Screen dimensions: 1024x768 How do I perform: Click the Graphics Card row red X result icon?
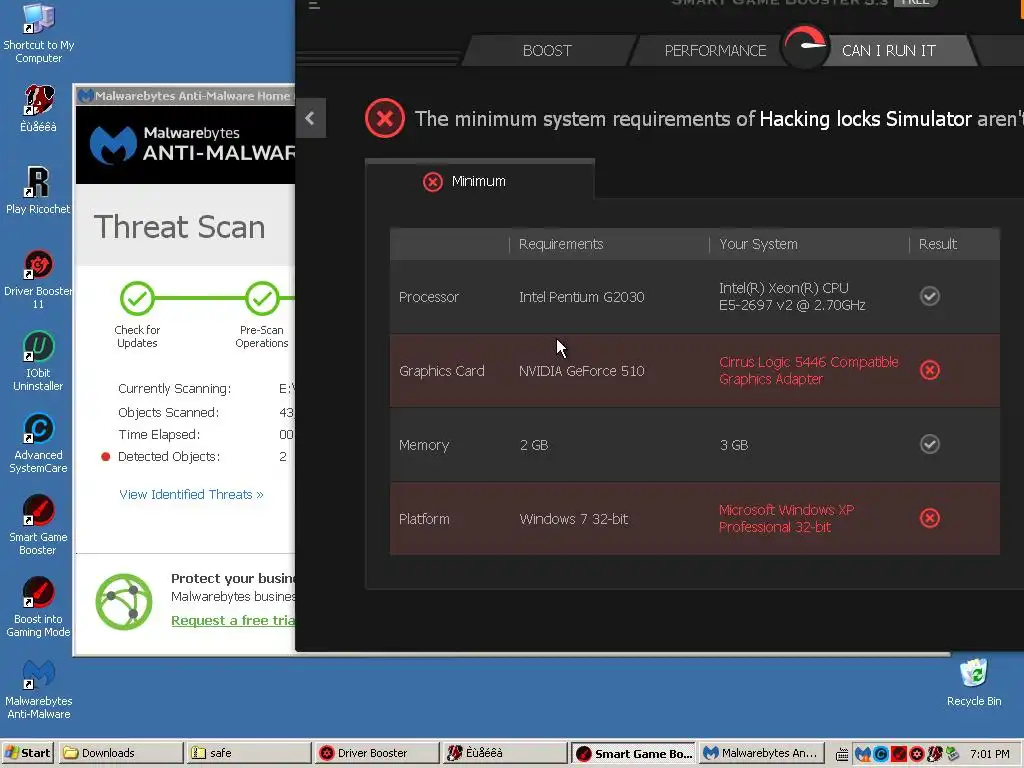click(x=929, y=370)
